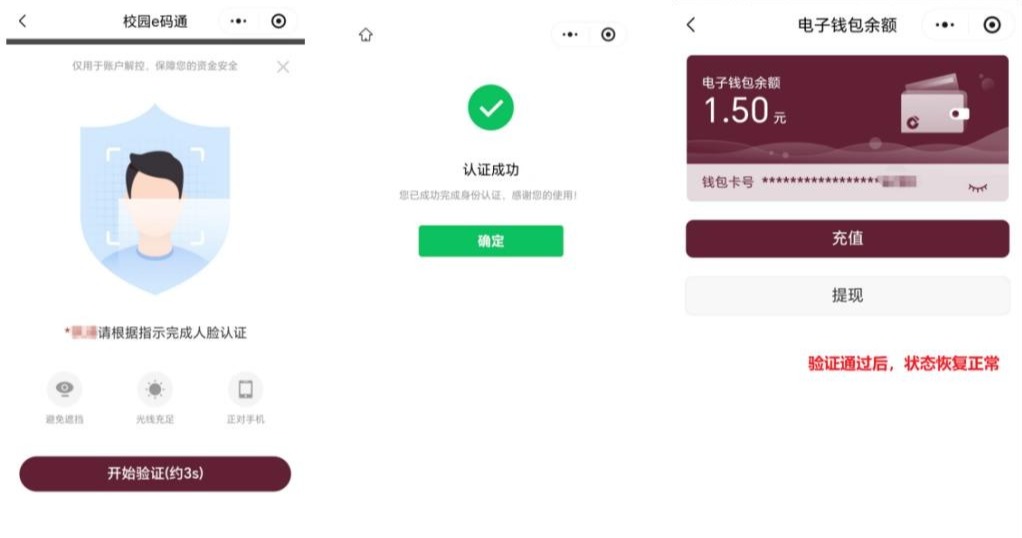The width and height of the screenshot is (1022, 538).
Task: Toggle wallet card number visibility
Action: click(978, 188)
